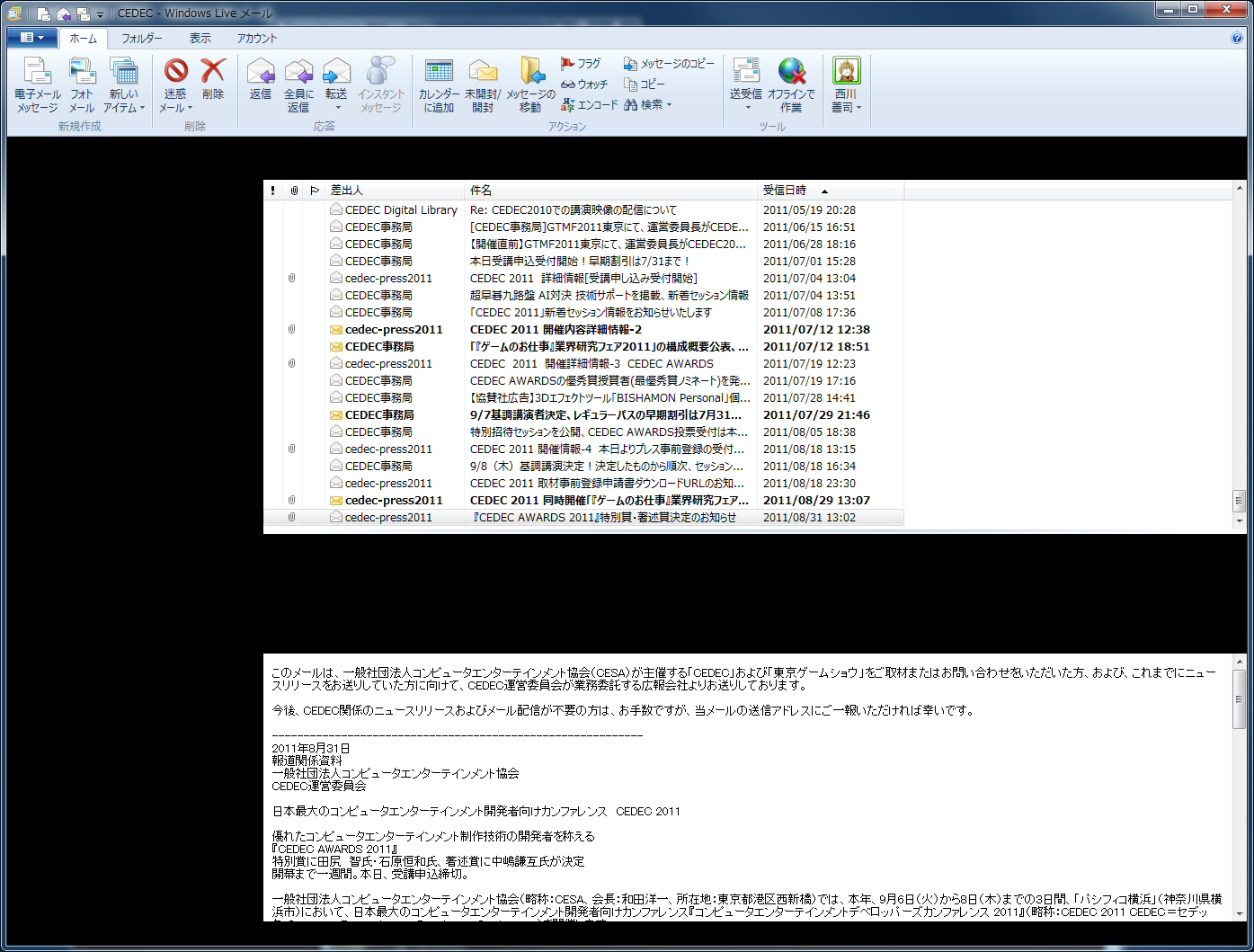This screenshot has height=952, width=1254.
Task: Select message received 2011/08/29 13:07
Action: [583, 500]
